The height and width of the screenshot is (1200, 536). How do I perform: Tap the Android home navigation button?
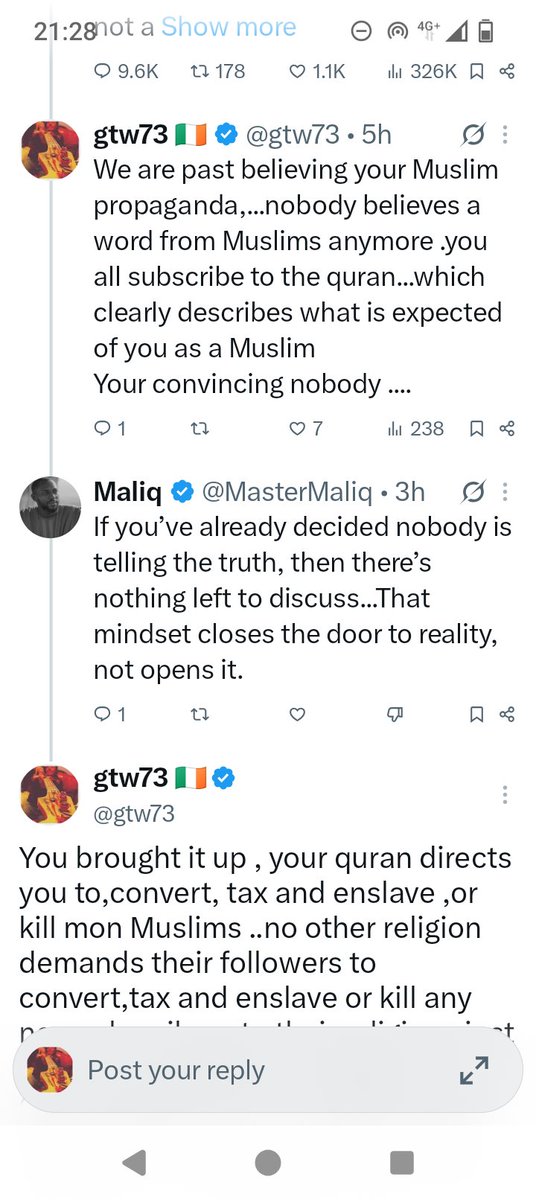point(268,1161)
